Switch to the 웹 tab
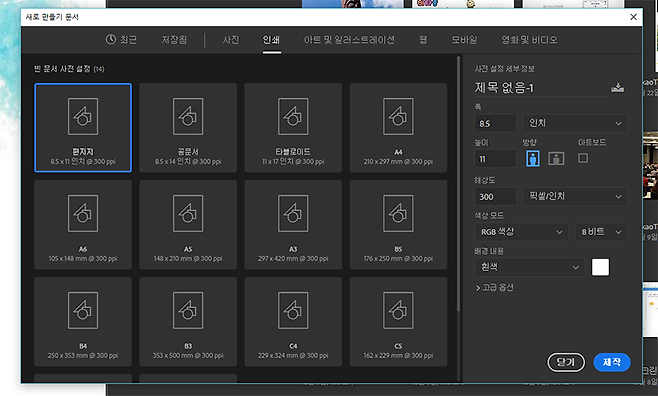This screenshot has width=658, height=396. click(423, 40)
